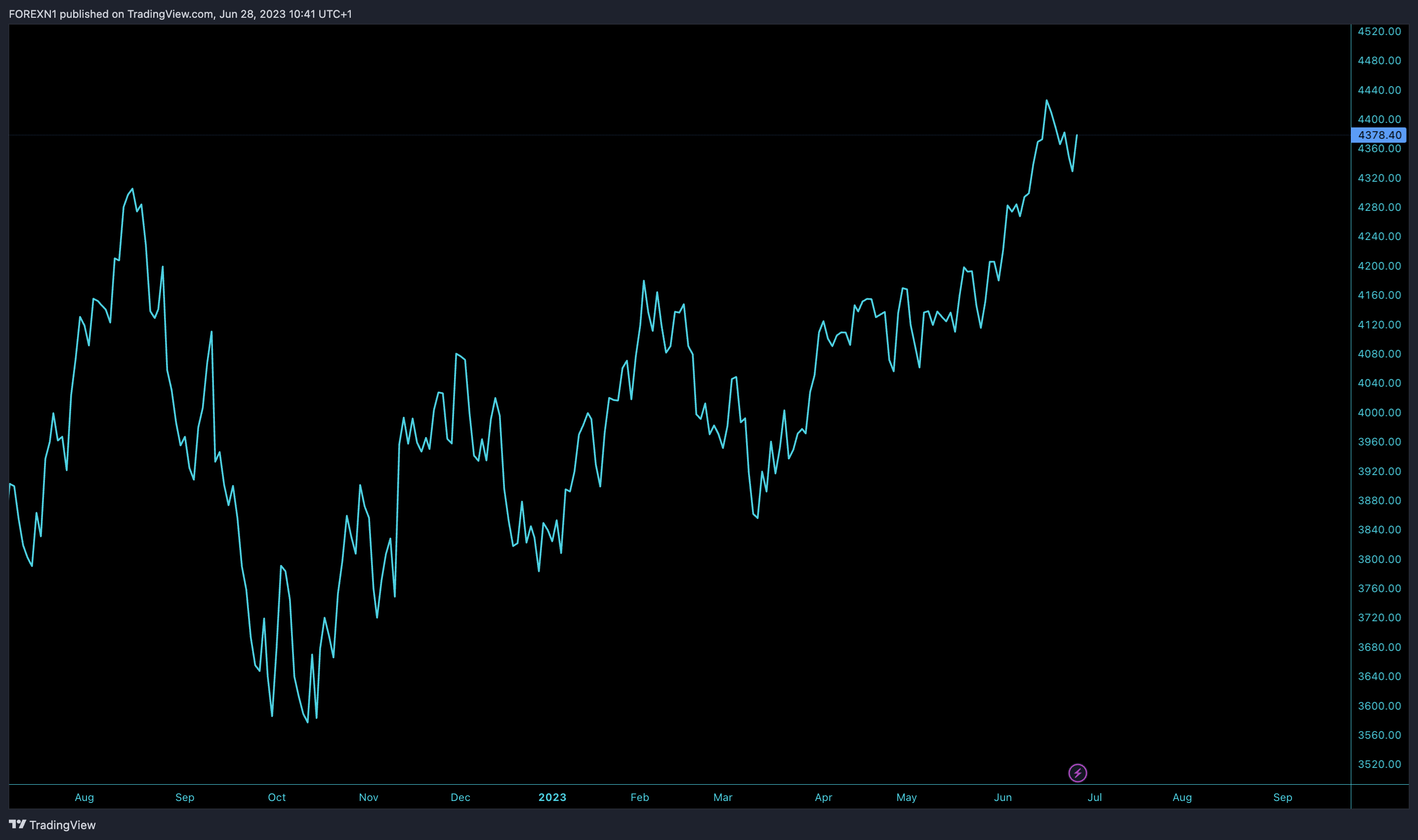Click the Jul label on time axis
This screenshot has width=1418, height=840.
[x=1094, y=798]
